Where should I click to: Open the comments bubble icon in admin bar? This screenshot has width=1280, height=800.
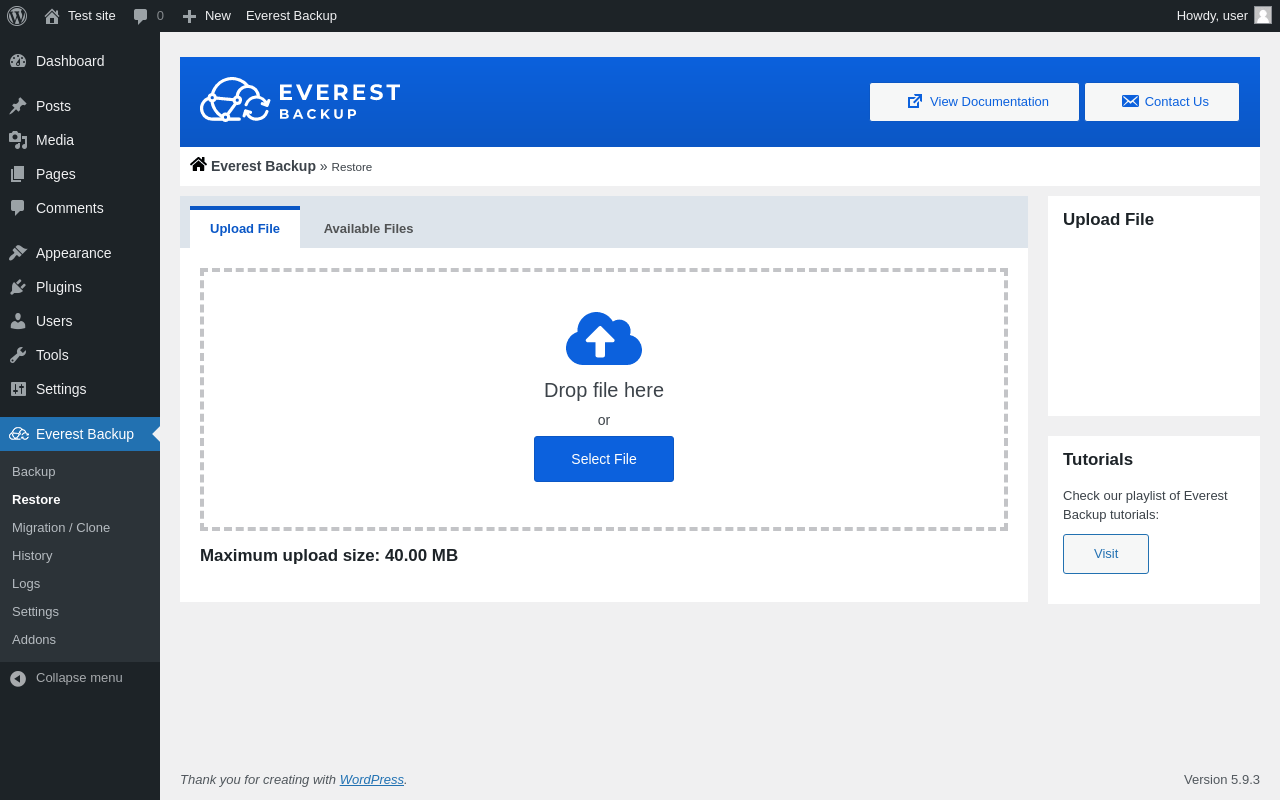[141, 16]
